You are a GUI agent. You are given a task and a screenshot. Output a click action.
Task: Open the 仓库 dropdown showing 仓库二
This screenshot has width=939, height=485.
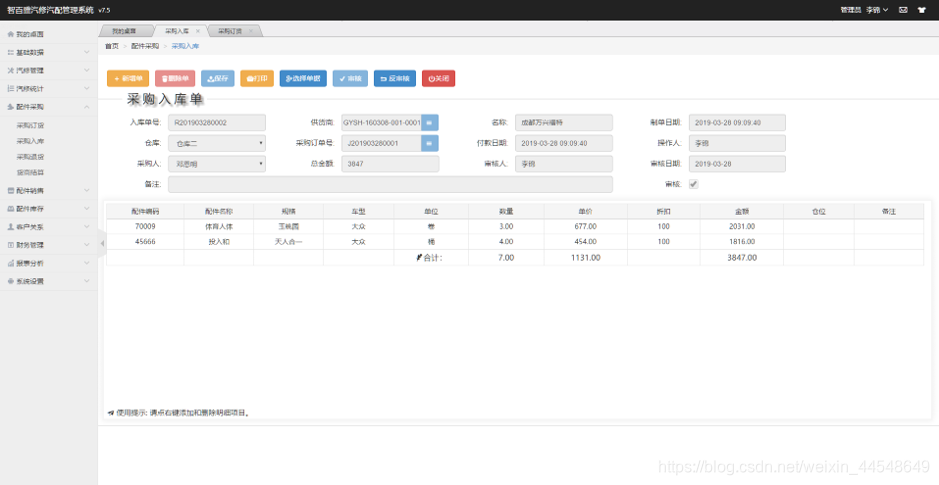point(217,143)
